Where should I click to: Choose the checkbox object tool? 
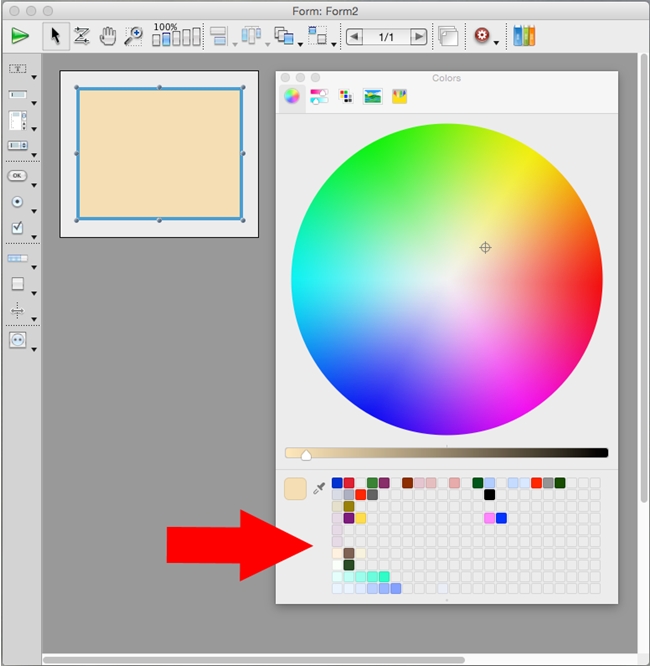[17, 228]
